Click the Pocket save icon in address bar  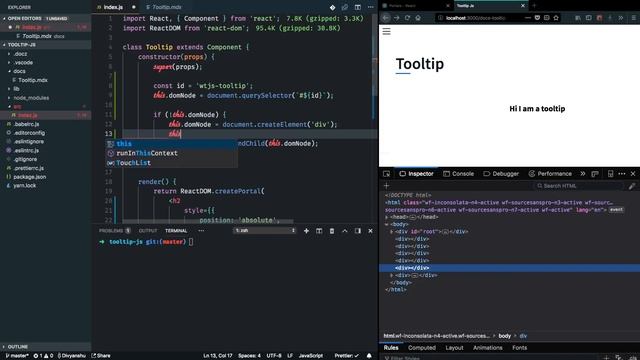coord(537,18)
